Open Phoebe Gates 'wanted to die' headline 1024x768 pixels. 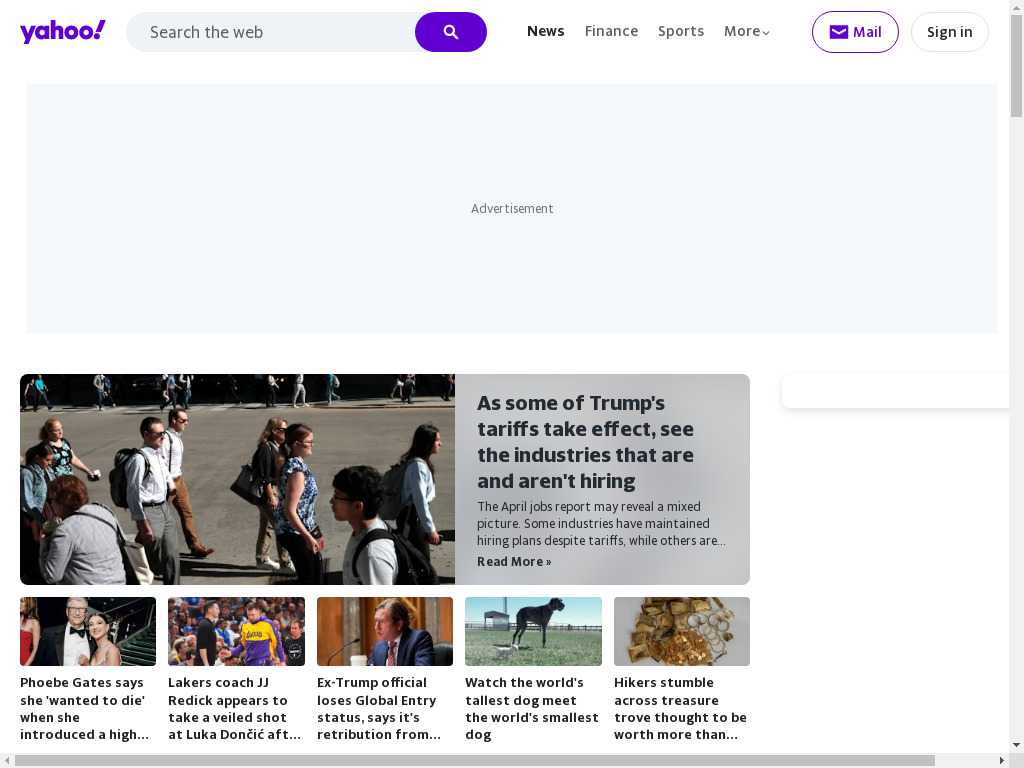click(85, 709)
